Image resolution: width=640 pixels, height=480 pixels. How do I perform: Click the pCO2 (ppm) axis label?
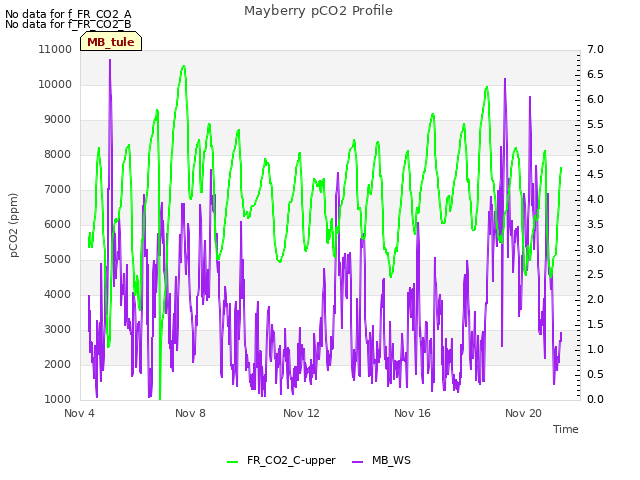tap(14, 225)
